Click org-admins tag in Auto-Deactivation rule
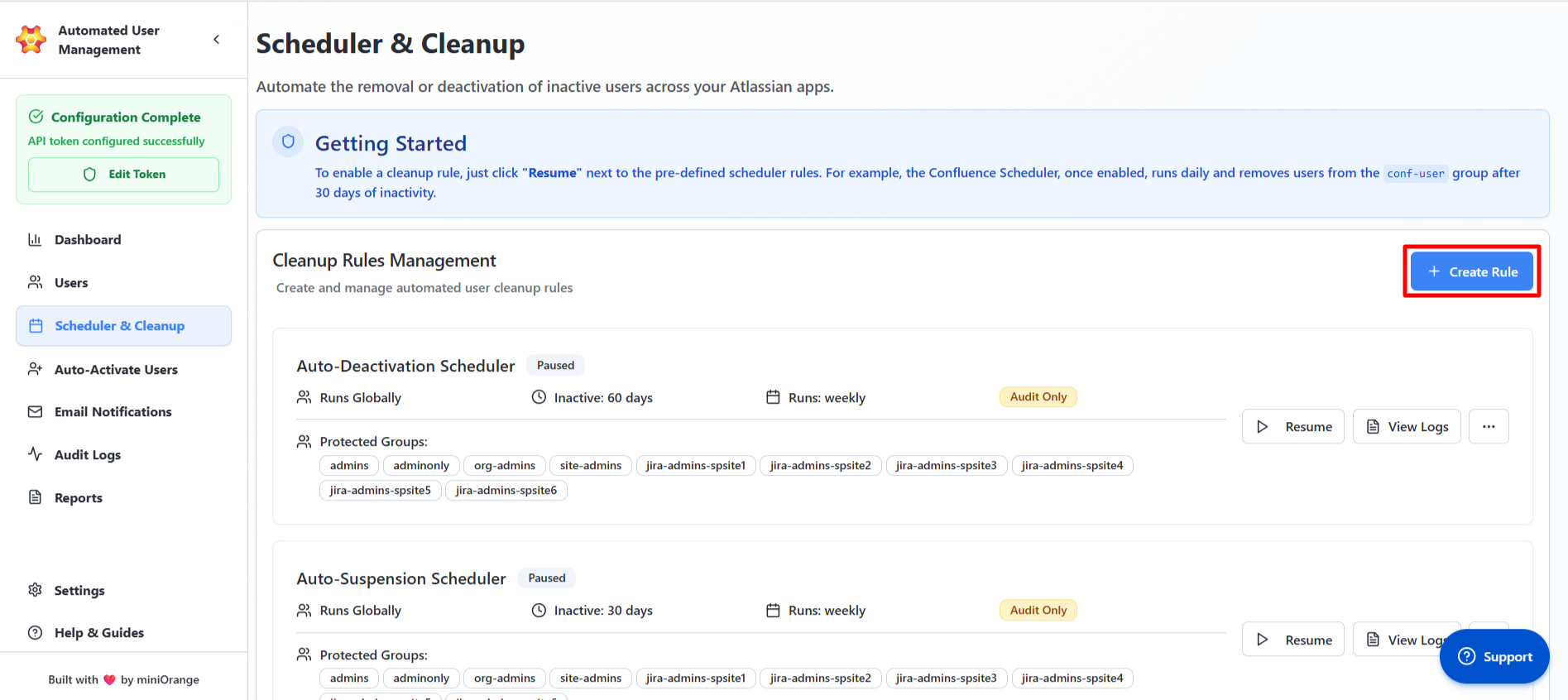Image resolution: width=1568 pixels, height=700 pixels. pyautogui.click(x=505, y=466)
